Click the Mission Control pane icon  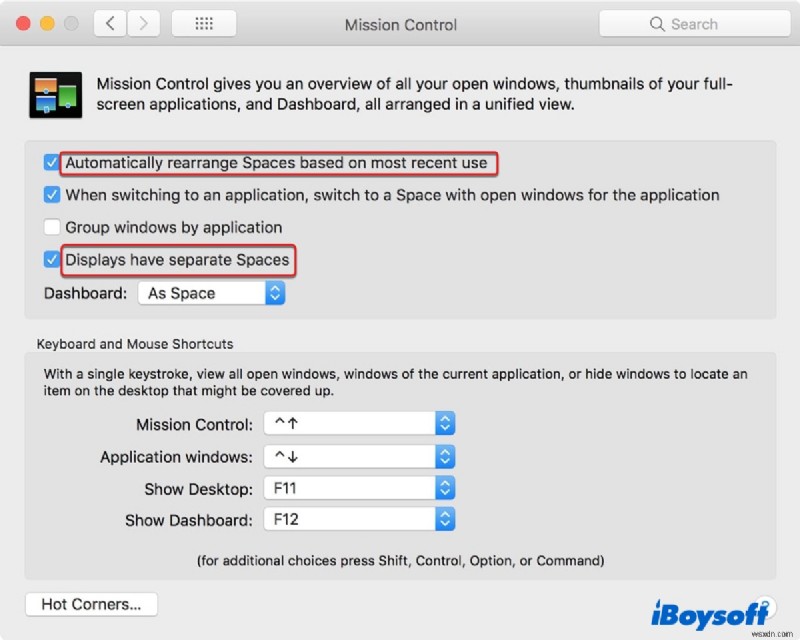click(56, 95)
